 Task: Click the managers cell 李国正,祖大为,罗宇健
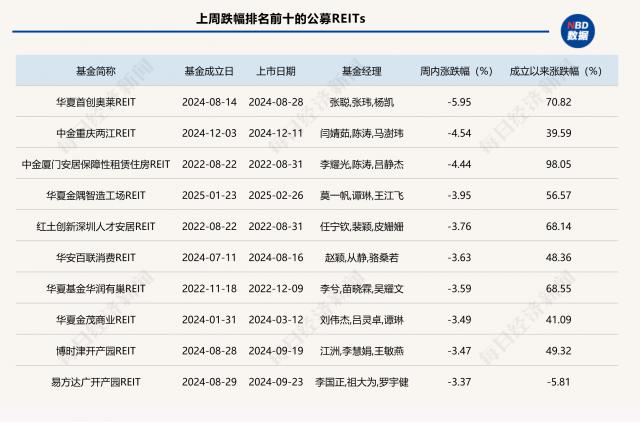362,382
